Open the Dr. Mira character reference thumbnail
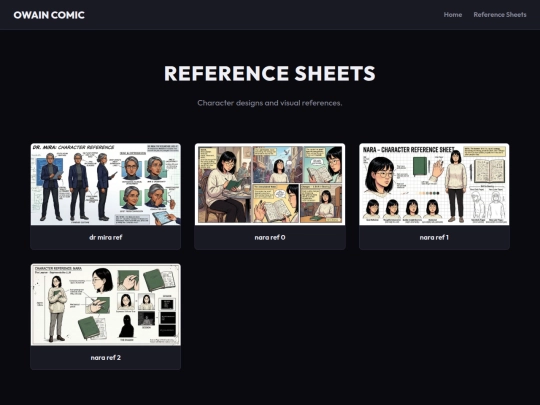540x405 pixels. point(105,184)
